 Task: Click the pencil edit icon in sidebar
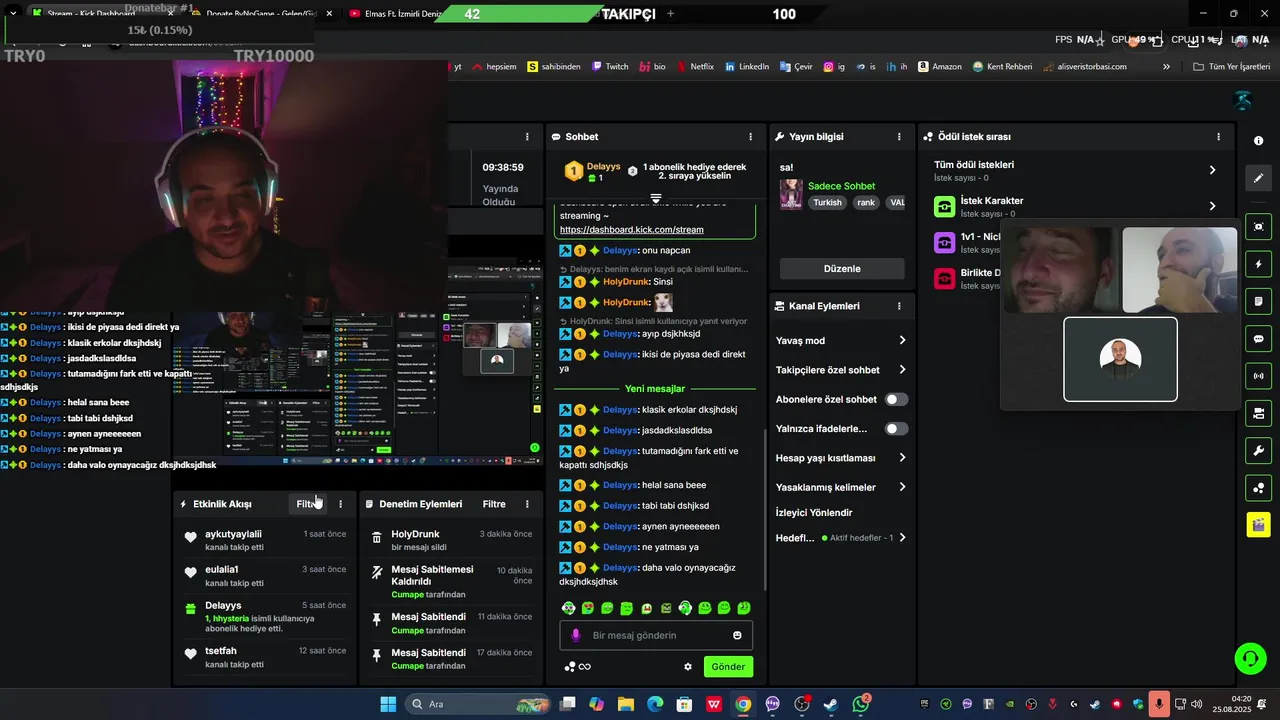click(1258, 178)
